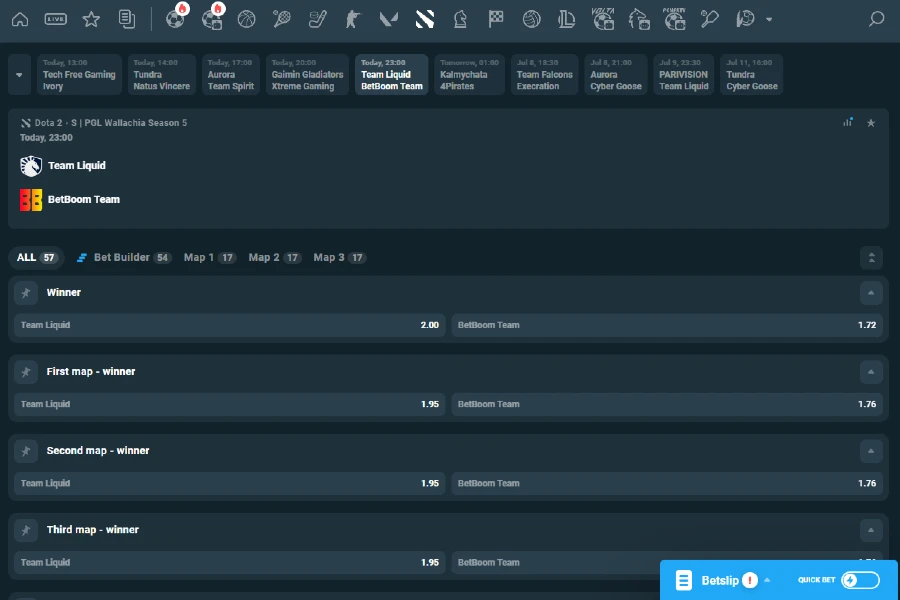The width and height of the screenshot is (900, 600).
Task: Open the matches carousel dropdown arrow
Action: (18, 74)
